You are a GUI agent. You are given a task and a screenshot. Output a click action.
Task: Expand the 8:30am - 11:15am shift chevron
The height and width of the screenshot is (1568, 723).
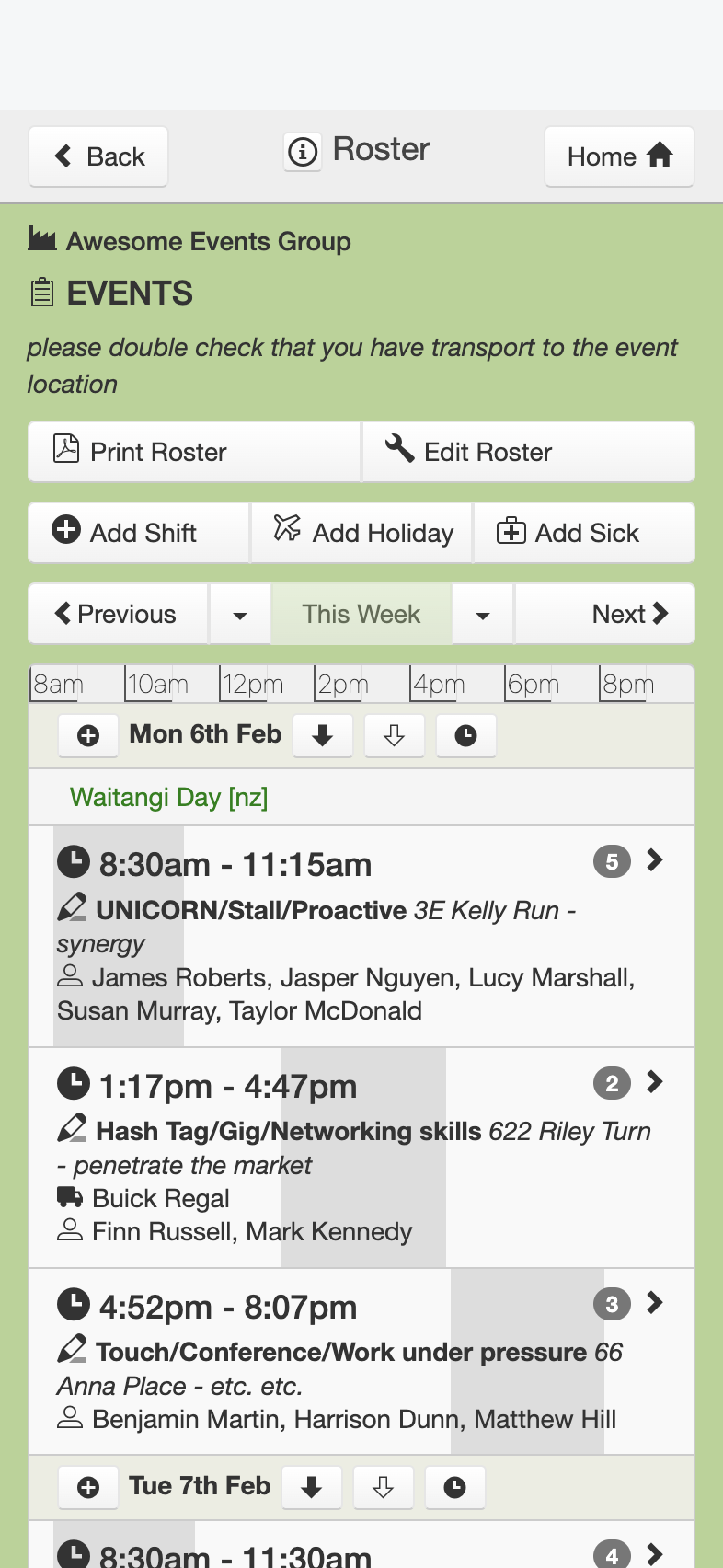[655, 860]
